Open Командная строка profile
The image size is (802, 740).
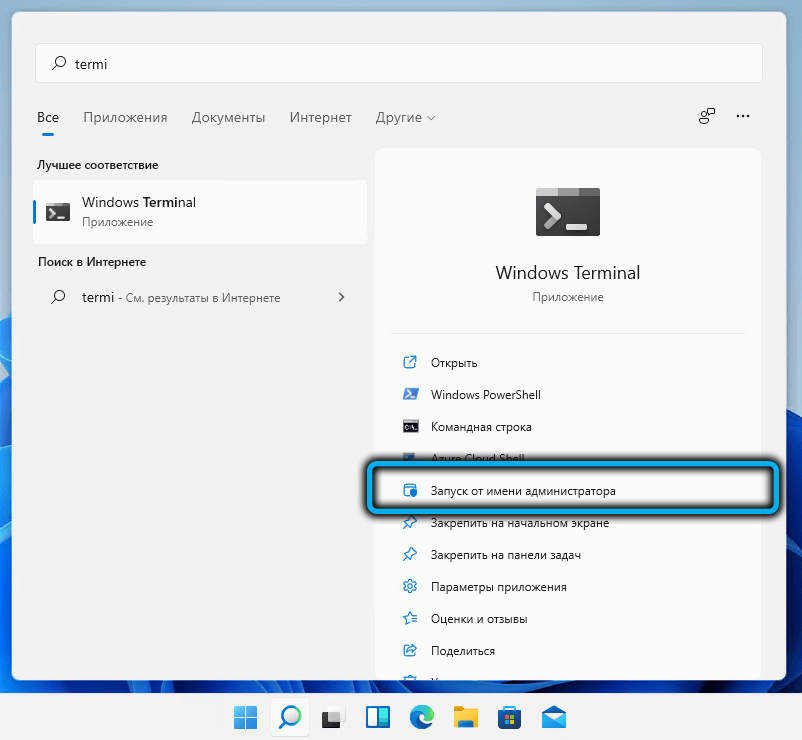point(481,427)
